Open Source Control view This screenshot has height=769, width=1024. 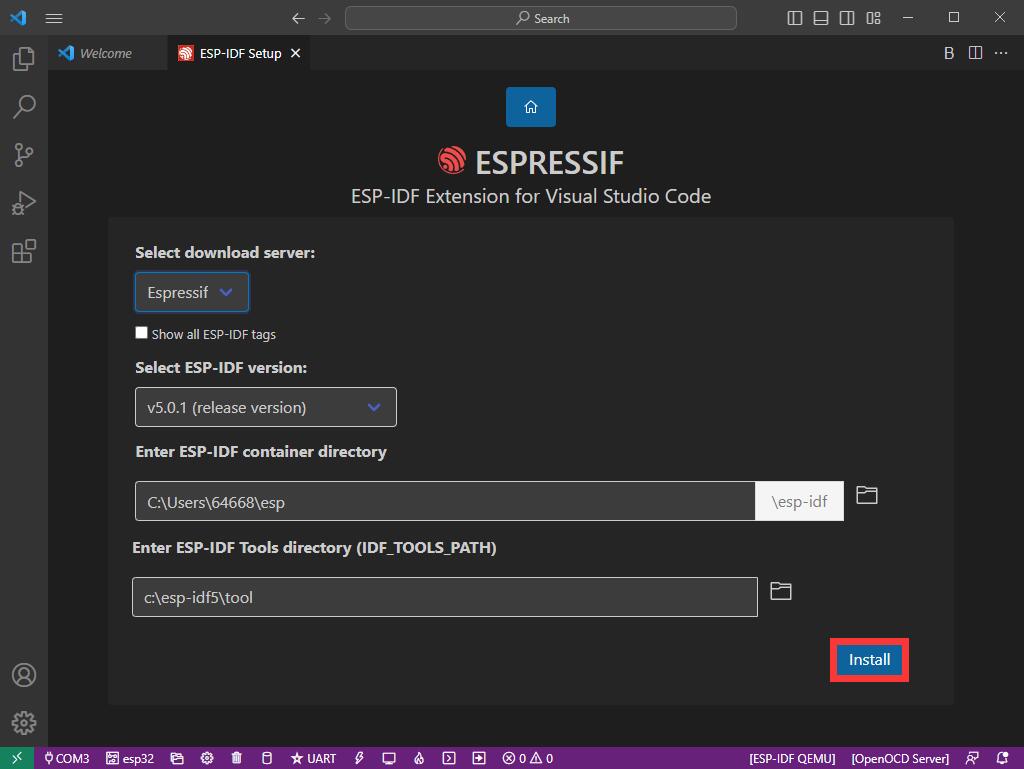click(24, 155)
